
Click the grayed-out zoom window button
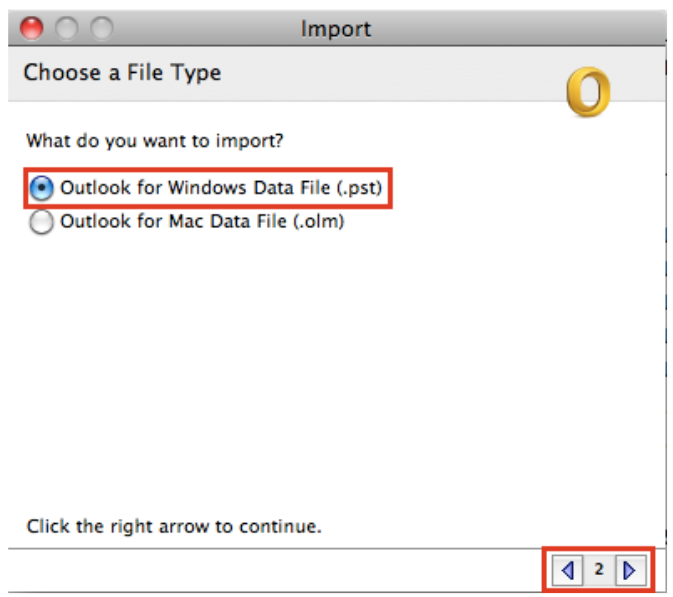click(102, 28)
